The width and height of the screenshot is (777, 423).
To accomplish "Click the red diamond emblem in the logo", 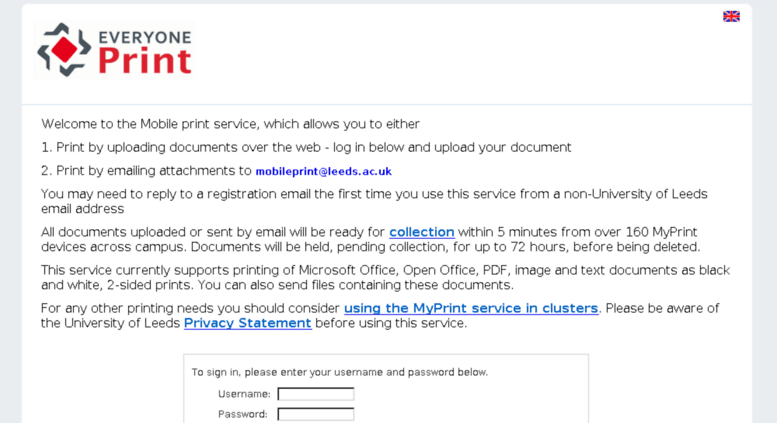I will click(64, 50).
